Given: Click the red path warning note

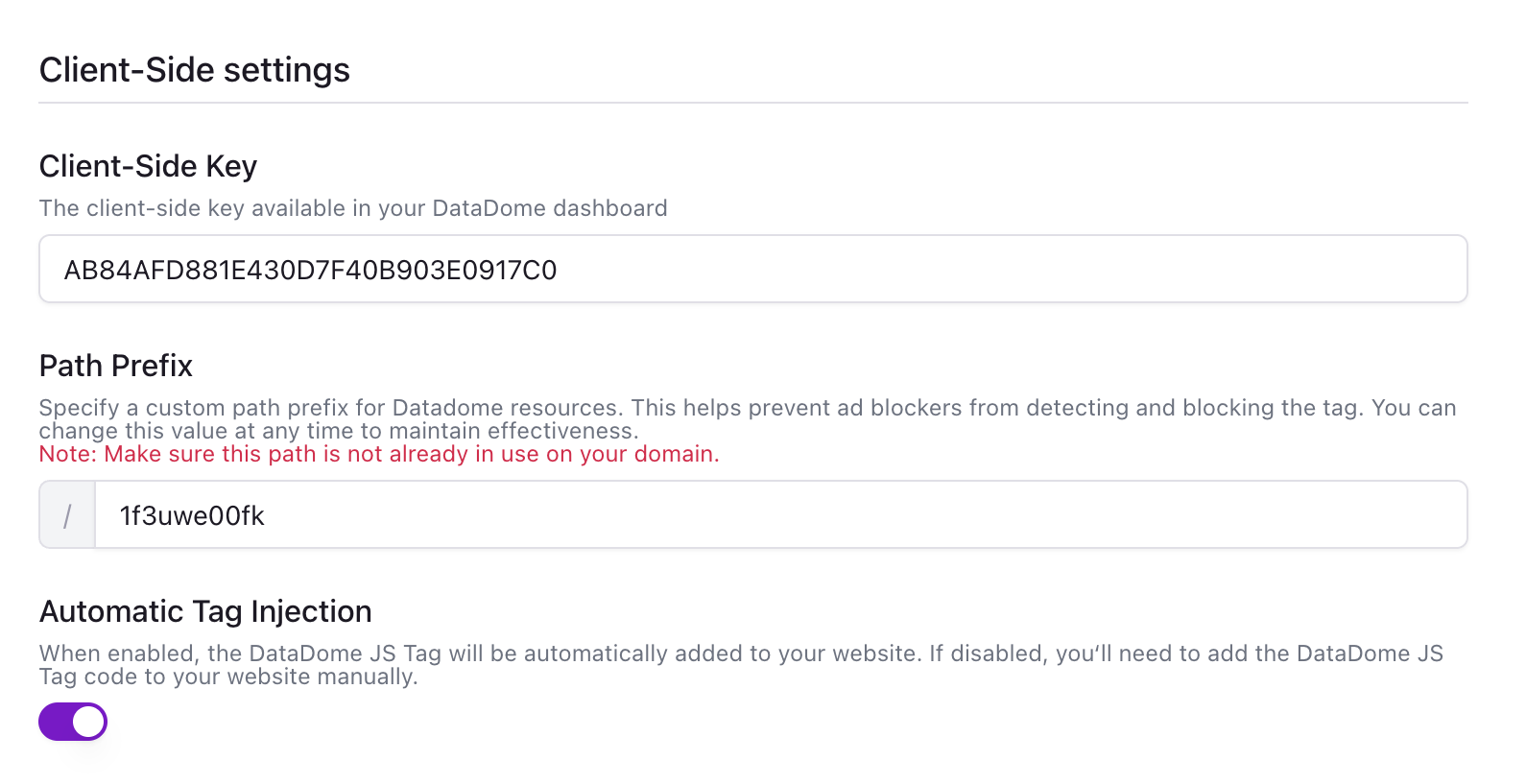Looking at the screenshot, I should 378,453.
